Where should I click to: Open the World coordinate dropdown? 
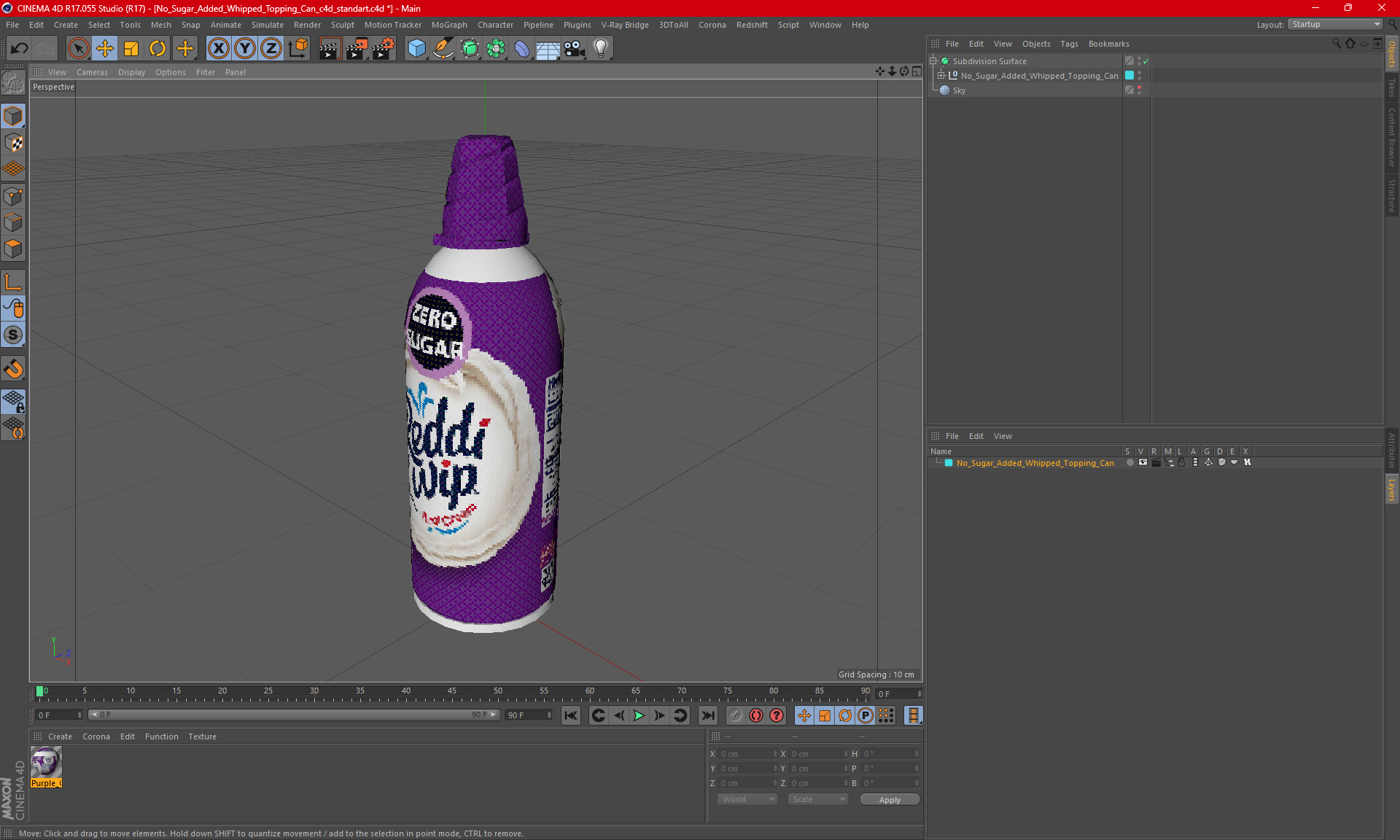coord(748,800)
